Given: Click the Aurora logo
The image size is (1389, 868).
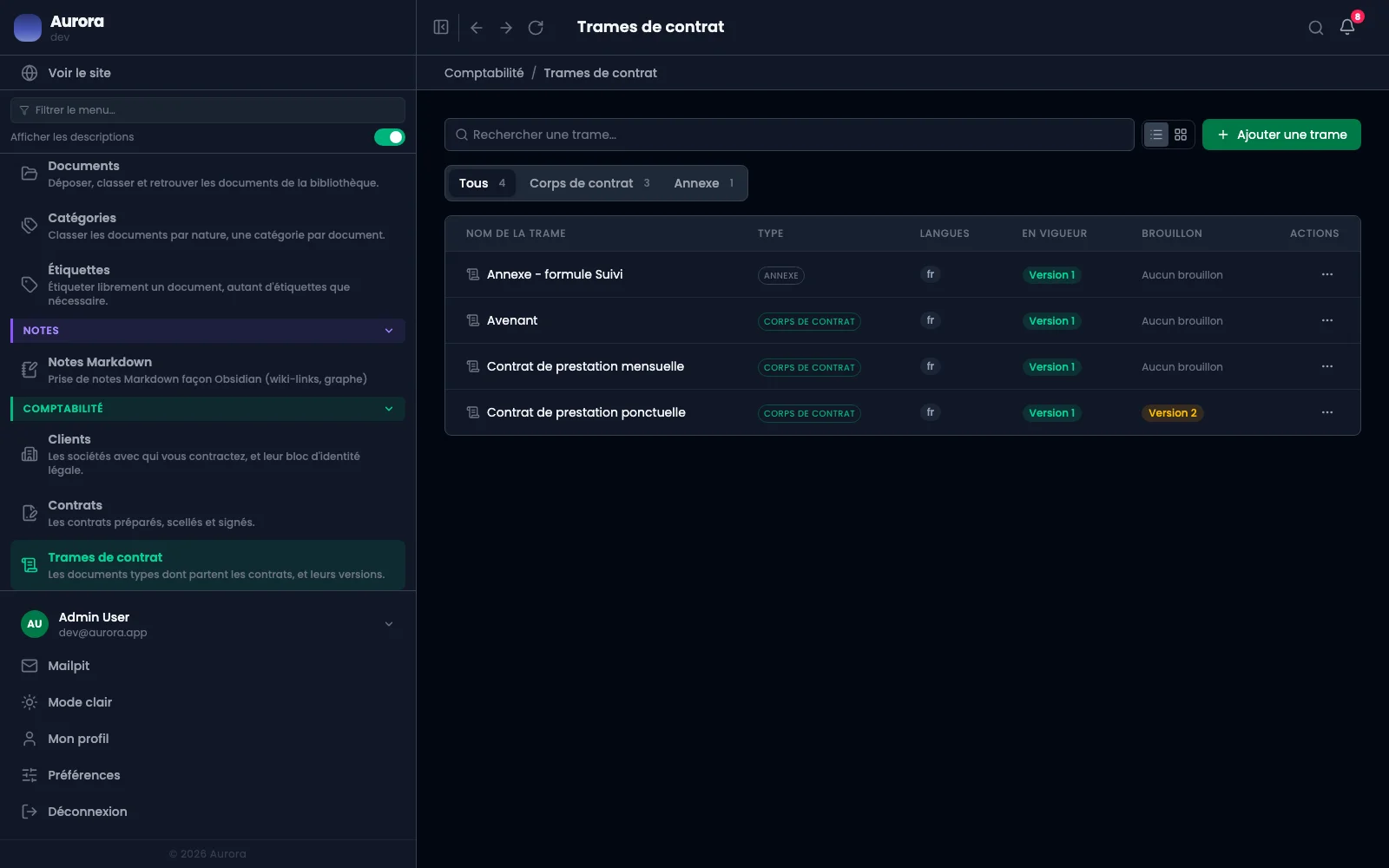Looking at the screenshot, I should [x=28, y=27].
